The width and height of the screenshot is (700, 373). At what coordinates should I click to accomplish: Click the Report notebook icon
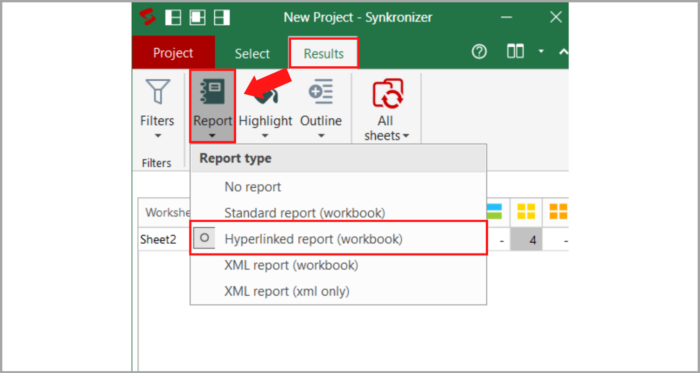click(212, 91)
